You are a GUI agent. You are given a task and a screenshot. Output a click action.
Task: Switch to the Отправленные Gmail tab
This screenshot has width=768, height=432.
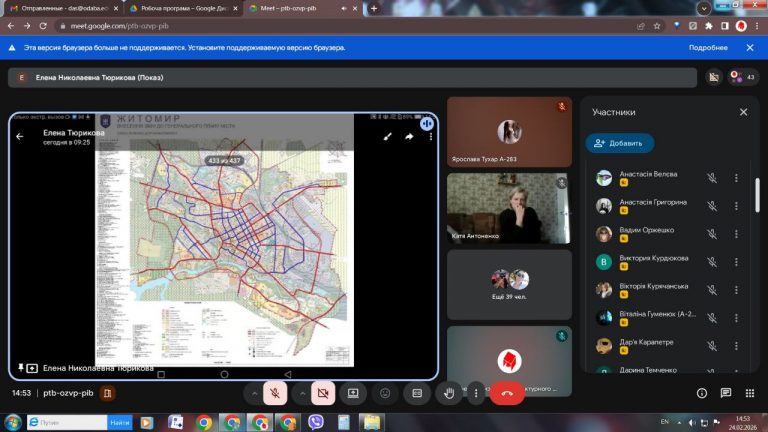[60, 8]
